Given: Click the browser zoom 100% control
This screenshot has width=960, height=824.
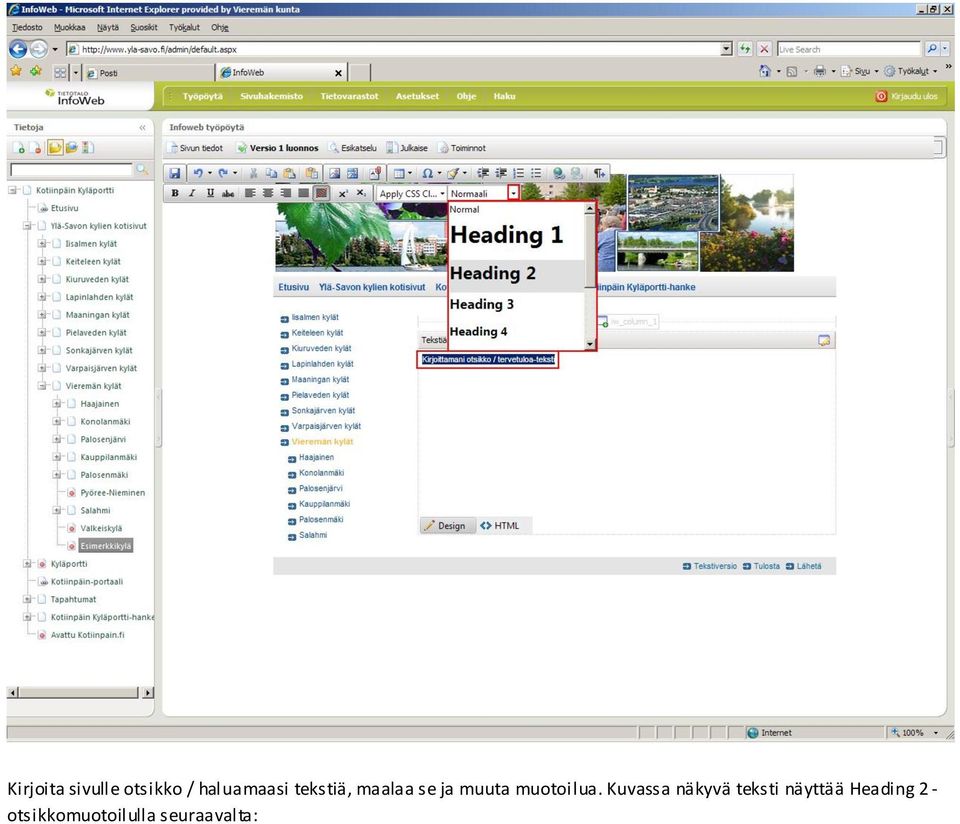Looking at the screenshot, I should click(x=915, y=732).
